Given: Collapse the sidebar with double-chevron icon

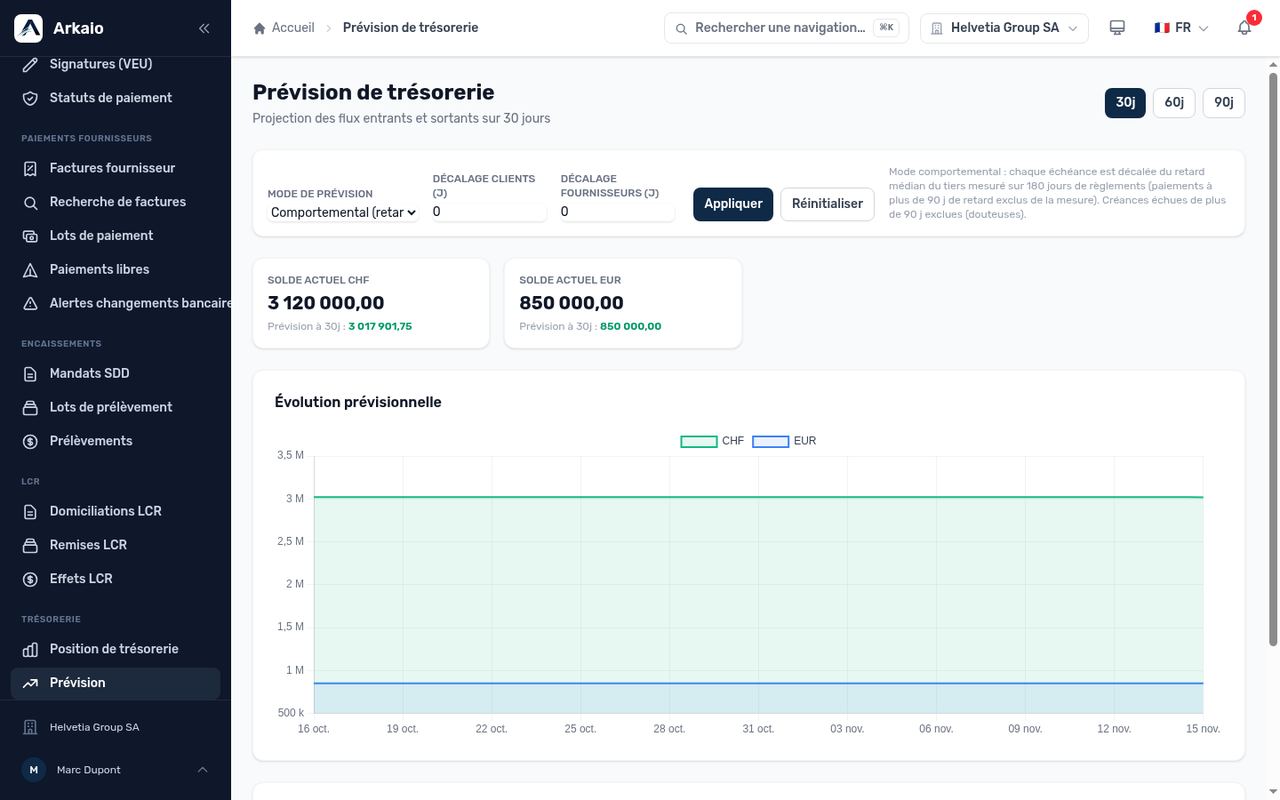Looking at the screenshot, I should [204, 28].
